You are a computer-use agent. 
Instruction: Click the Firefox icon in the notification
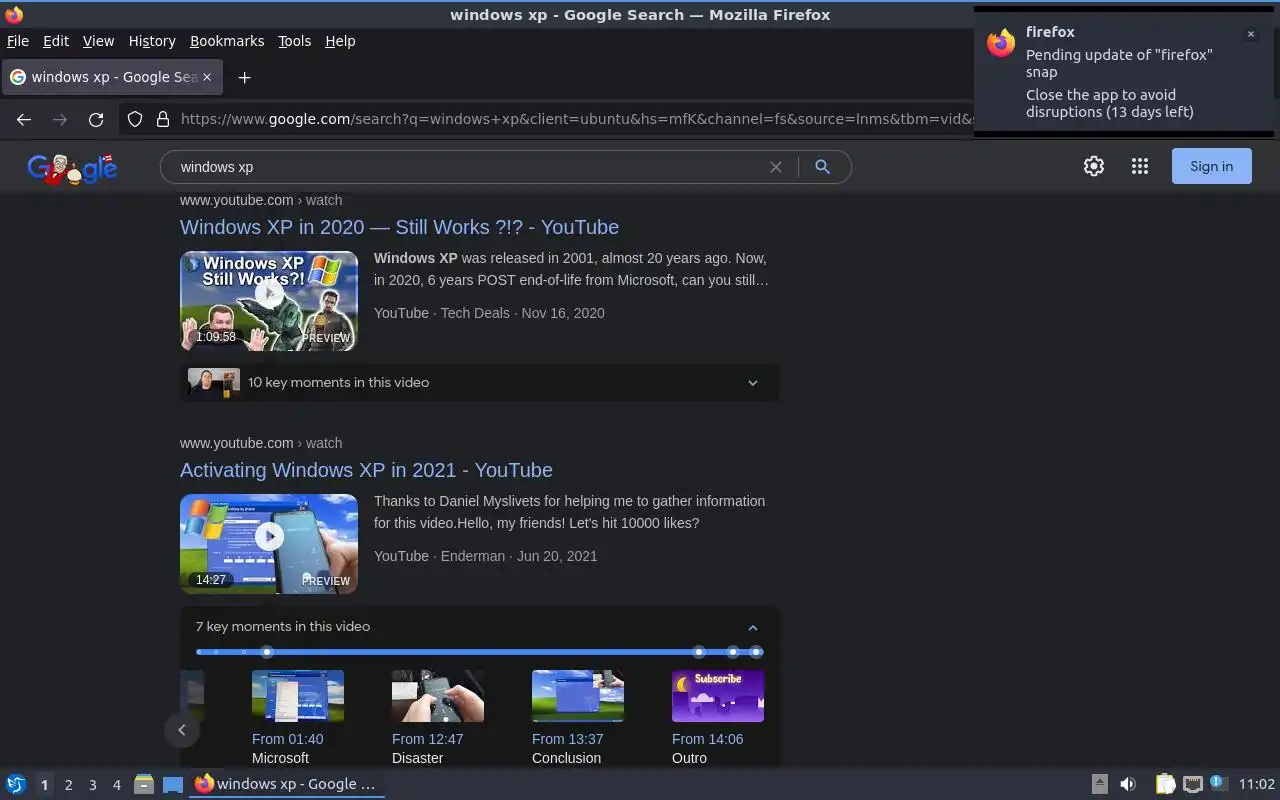[1001, 43]
